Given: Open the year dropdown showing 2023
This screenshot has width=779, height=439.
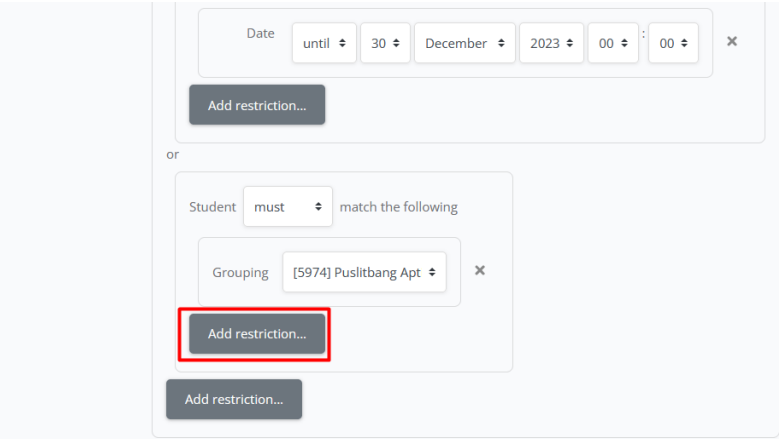Looking at the screenshot, I should click(551, 44).
